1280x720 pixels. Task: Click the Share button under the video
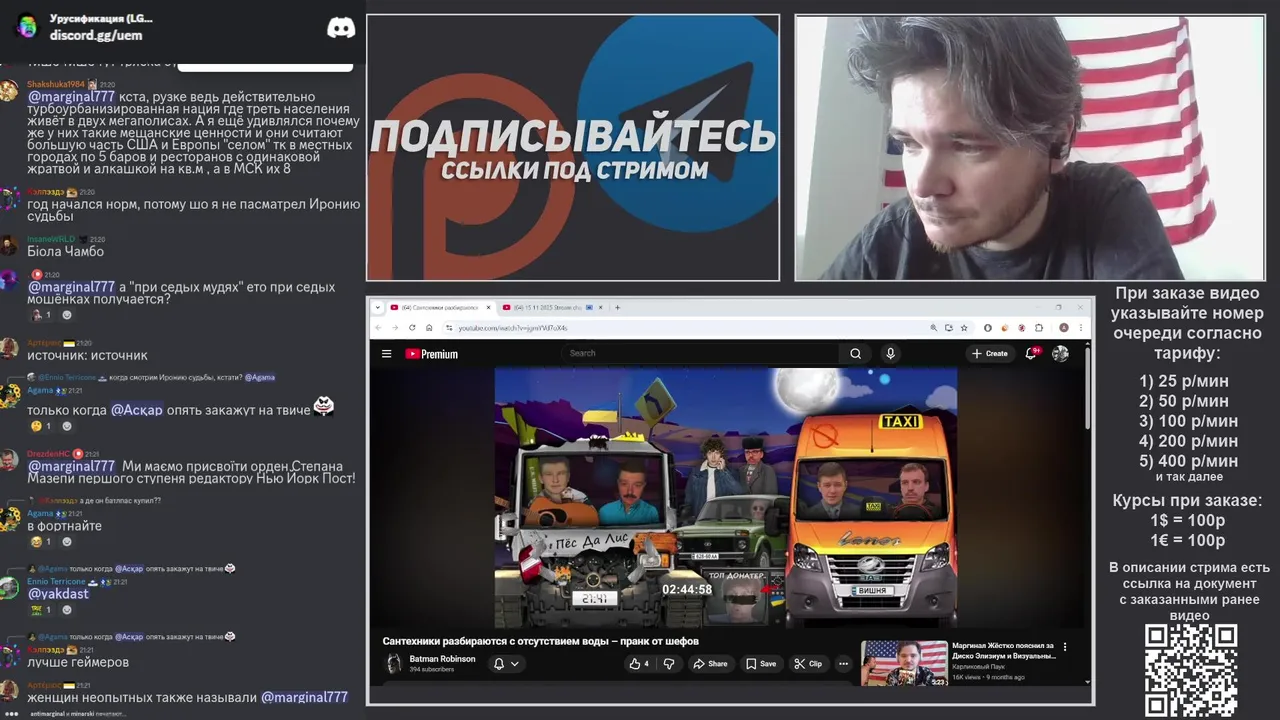click(710, 664)
